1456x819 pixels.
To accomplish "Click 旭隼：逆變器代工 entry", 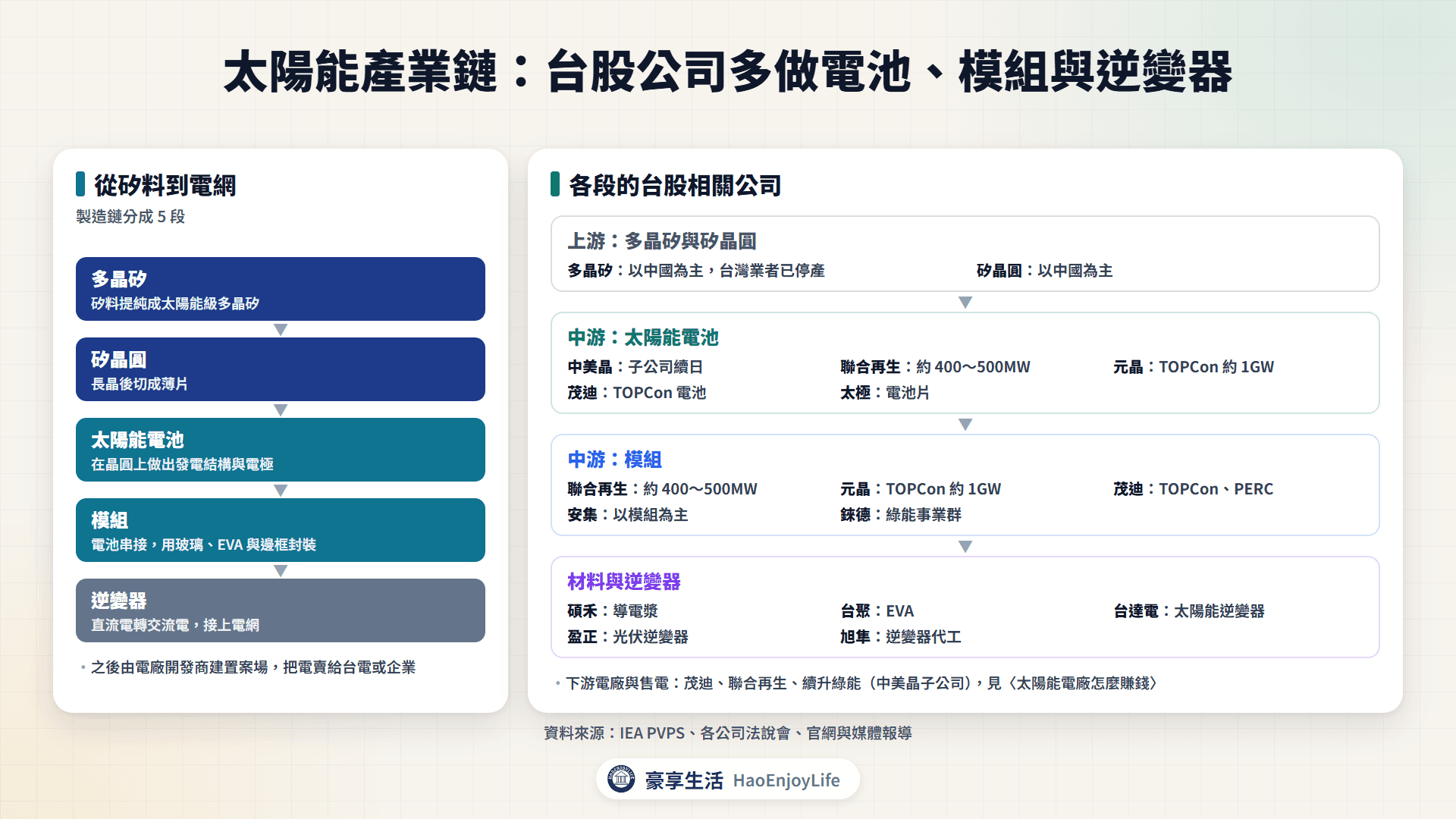I will tap(901, 637).
